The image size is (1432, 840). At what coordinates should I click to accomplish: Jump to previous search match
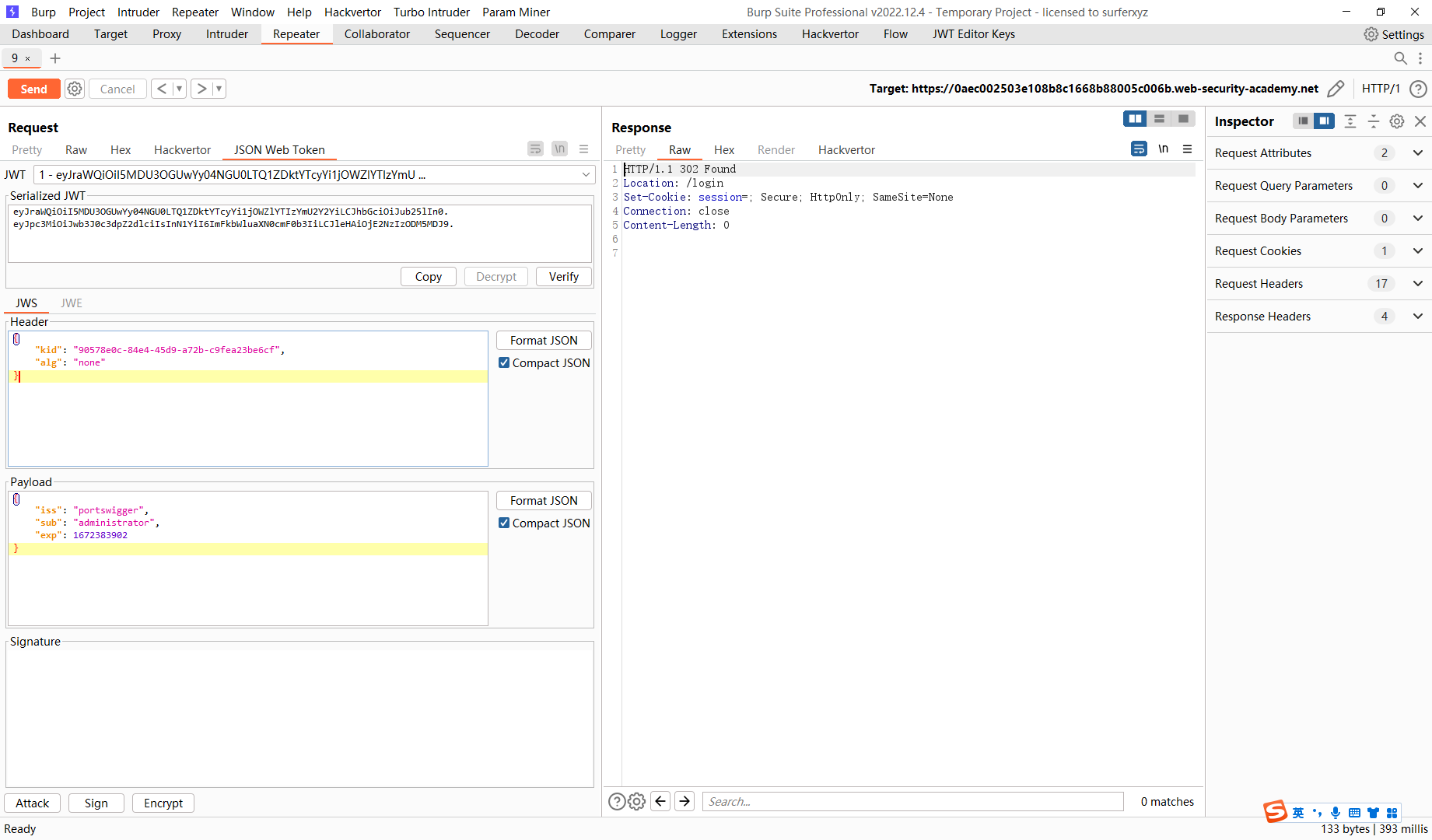(660, 801)
